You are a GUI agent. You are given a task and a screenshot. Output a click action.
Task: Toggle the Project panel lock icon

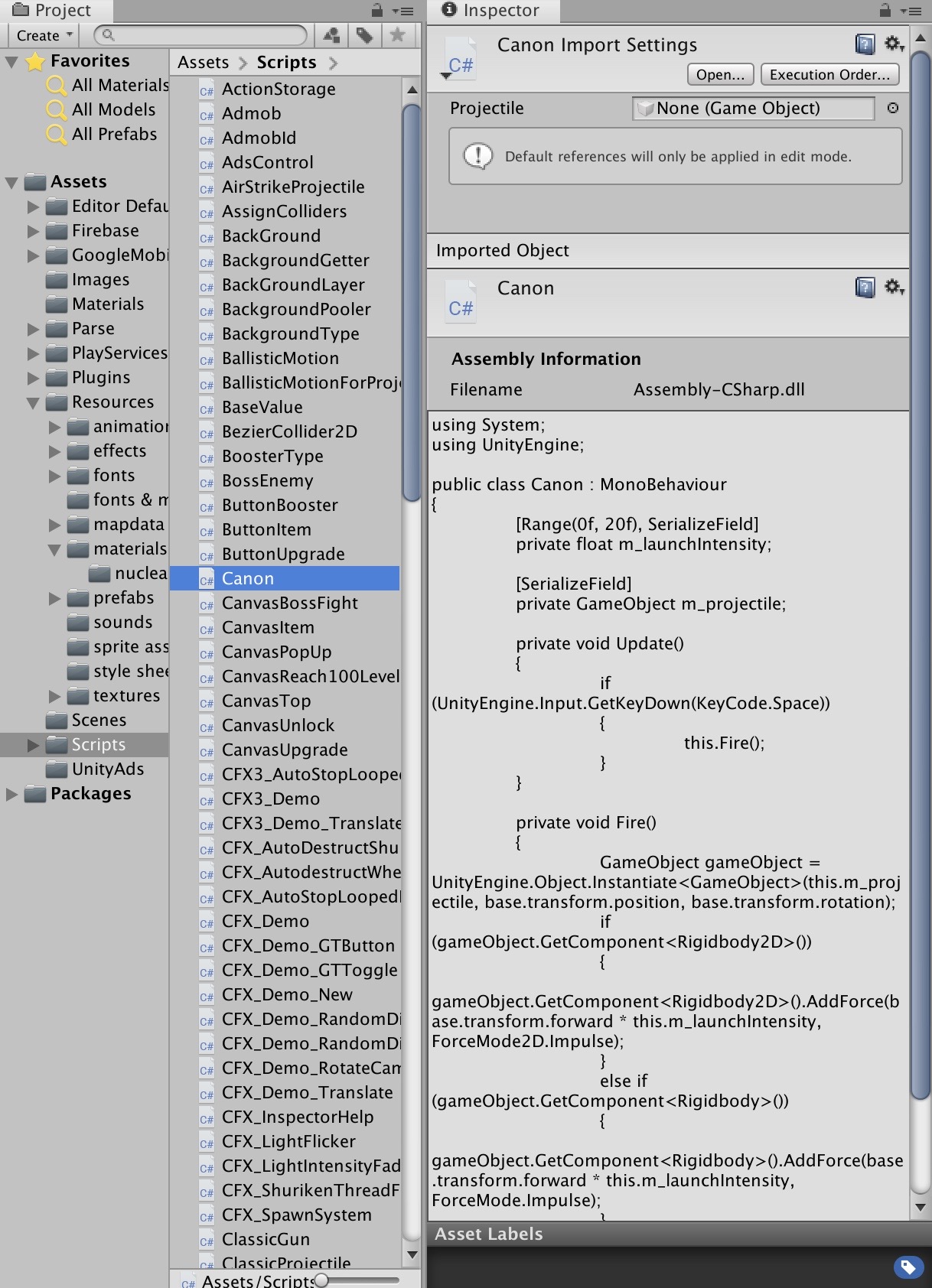pos(376,11)
